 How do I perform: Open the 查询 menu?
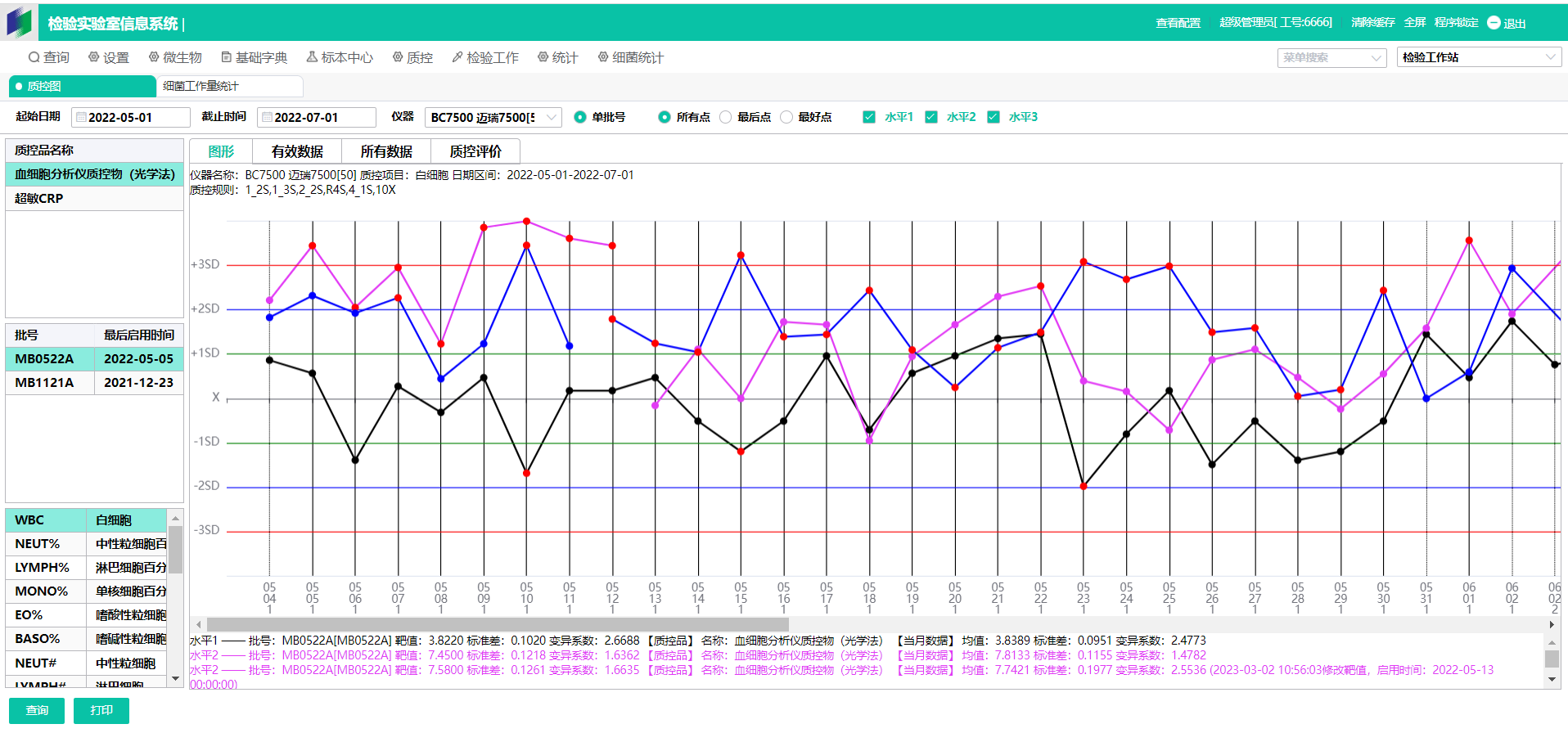(48, 57)
